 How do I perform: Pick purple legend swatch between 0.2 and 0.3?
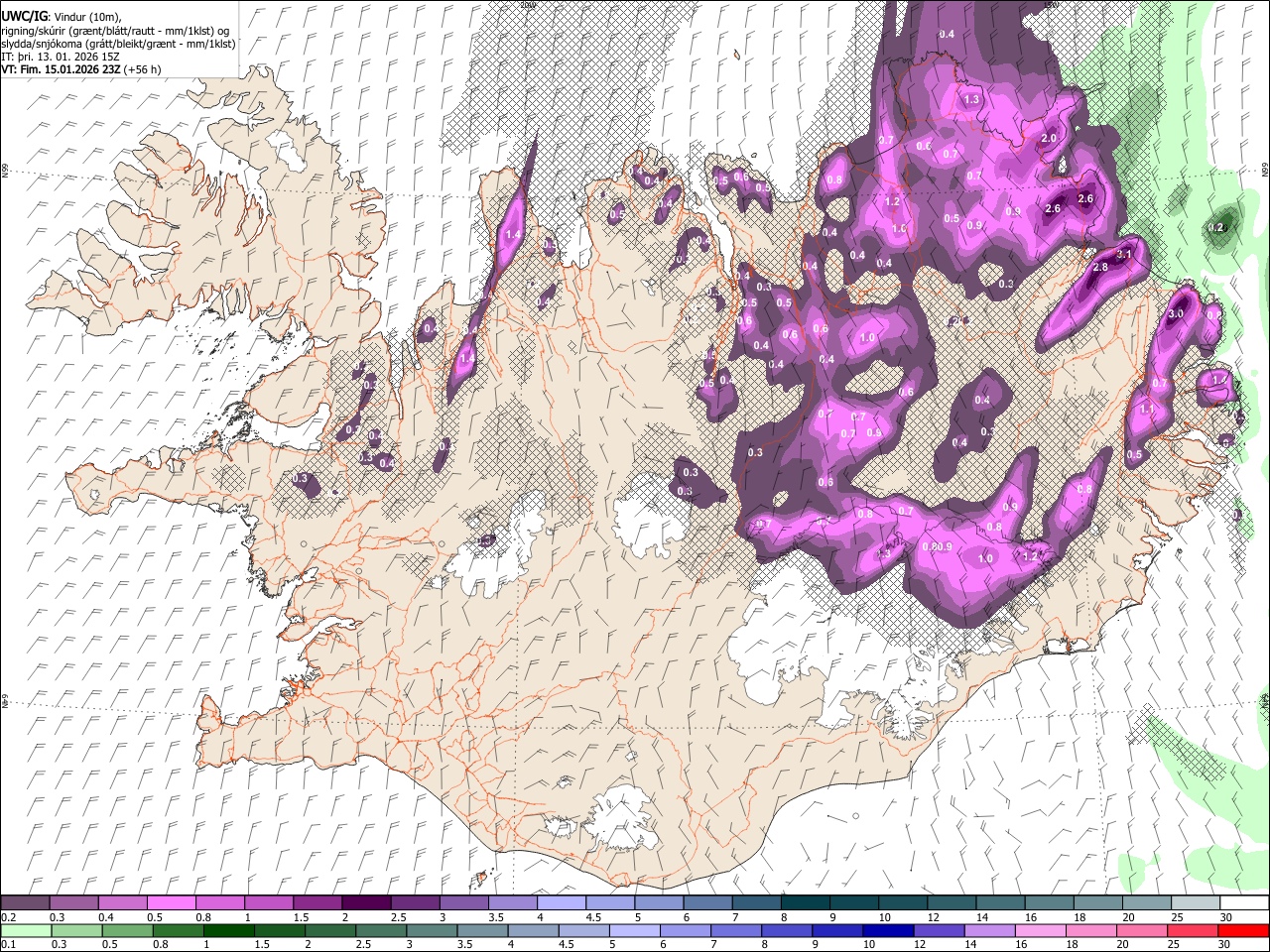coord(25,903)
